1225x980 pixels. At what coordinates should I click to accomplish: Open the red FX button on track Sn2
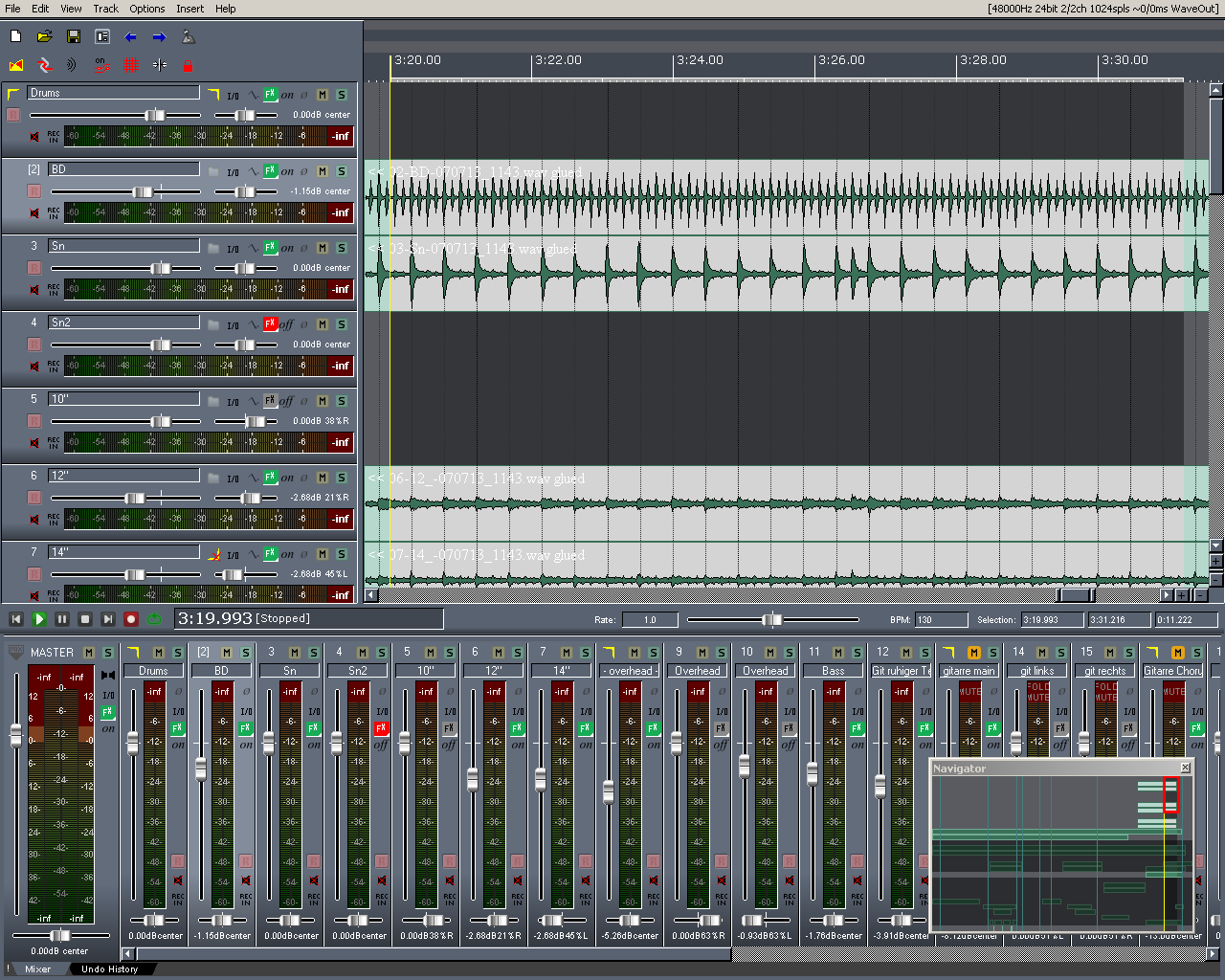(271, 323)
